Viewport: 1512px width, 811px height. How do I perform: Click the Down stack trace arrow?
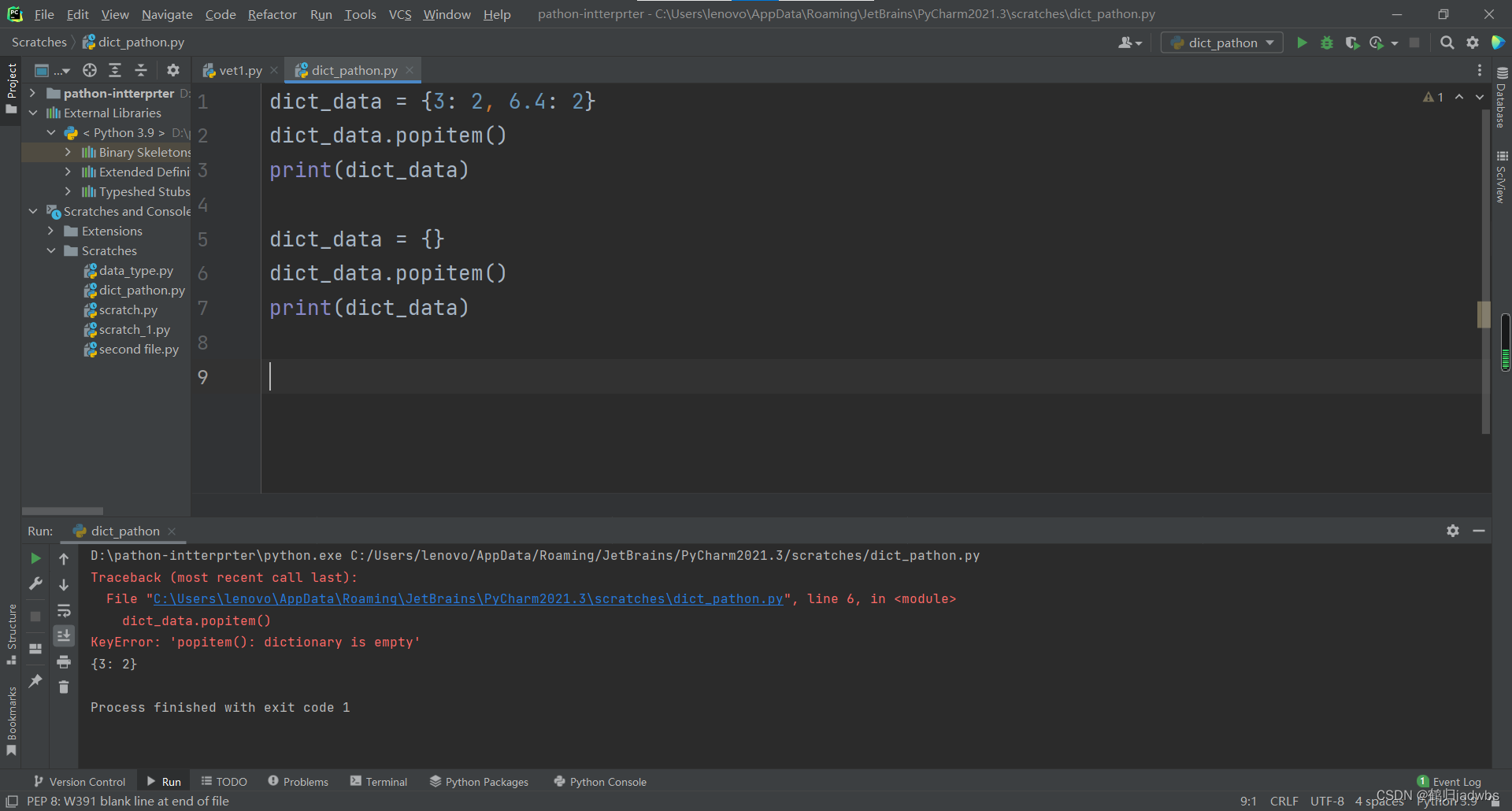pyautogui.click(x=64, y=584)
